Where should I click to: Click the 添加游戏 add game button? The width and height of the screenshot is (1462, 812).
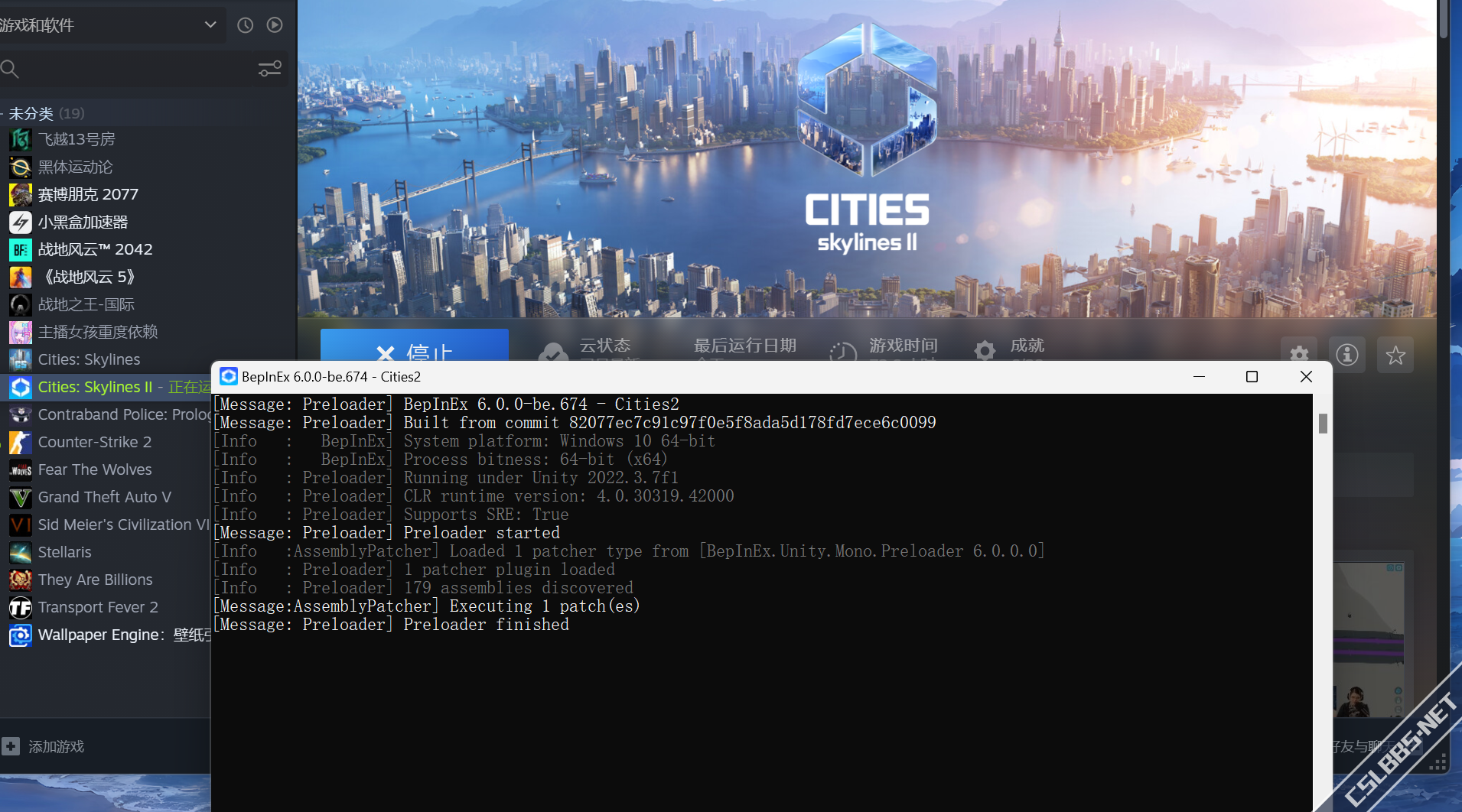[x=44, y=746]
